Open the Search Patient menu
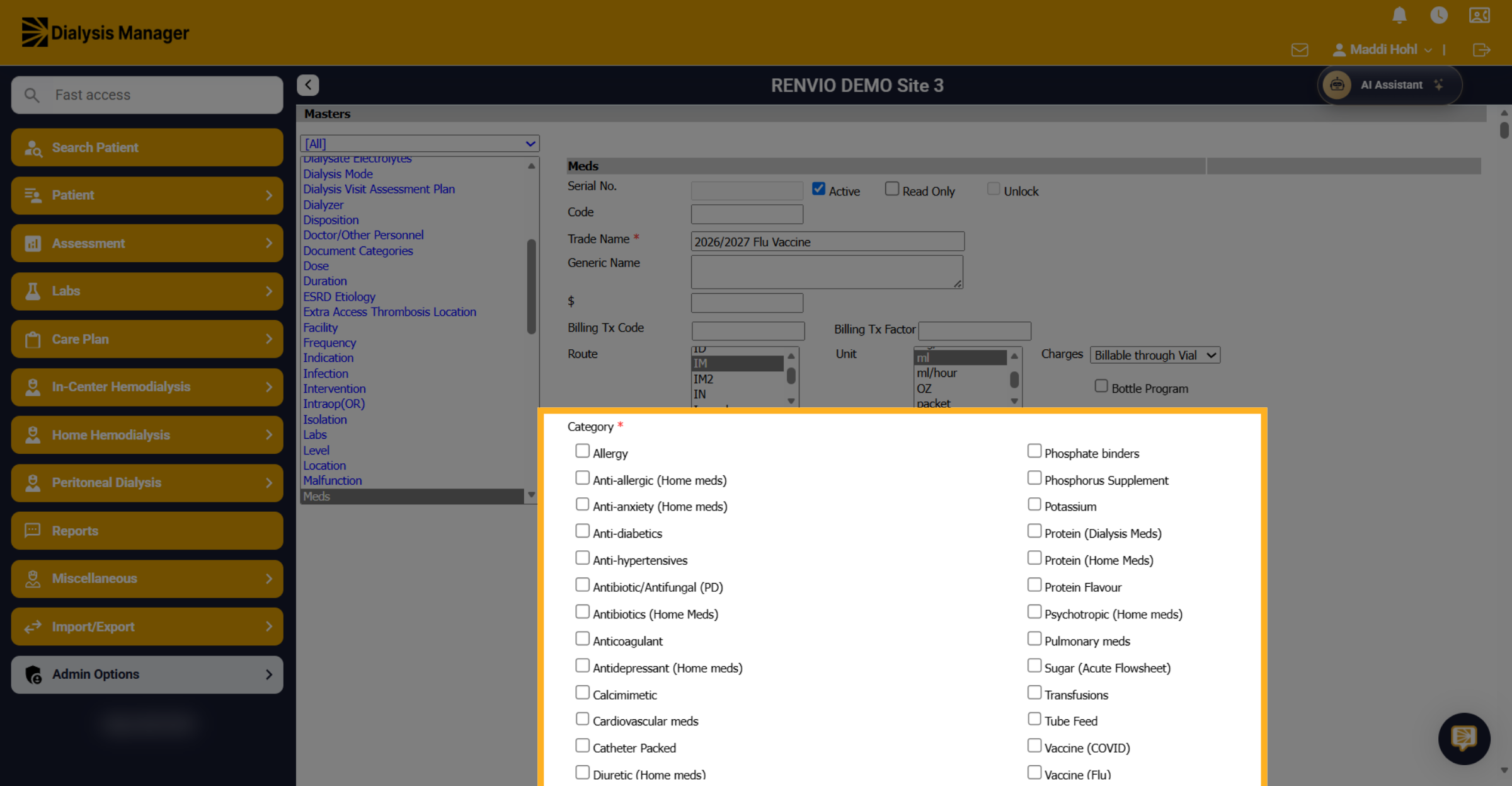This screenshot has height=786, width=1512. coord(147,147)
